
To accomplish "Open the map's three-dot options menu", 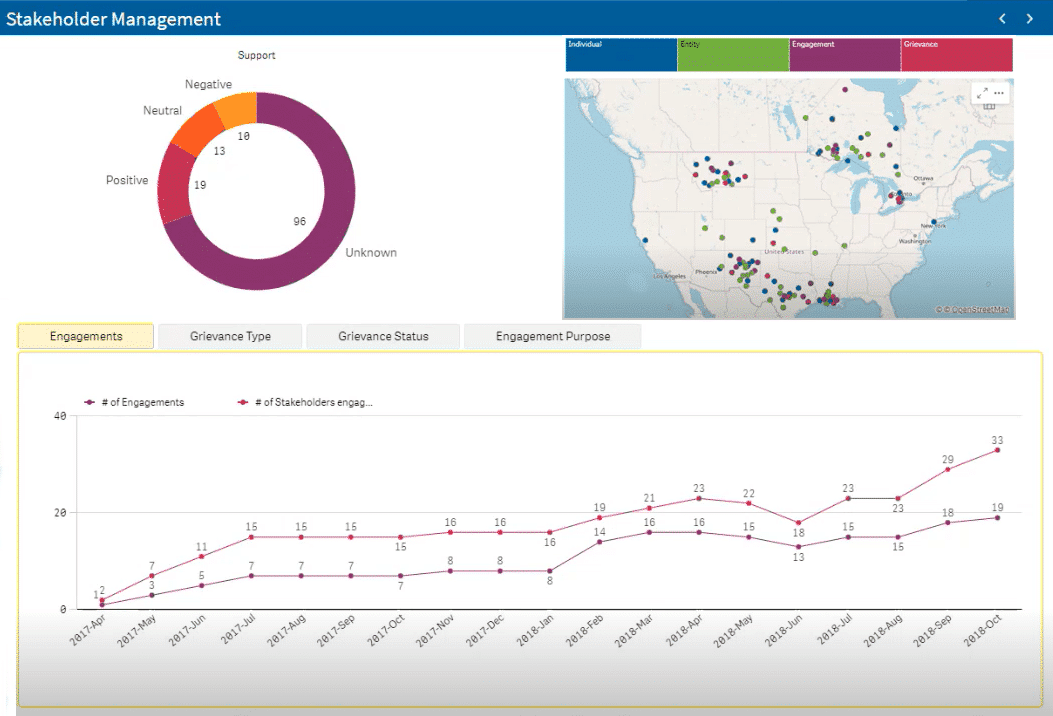I will (999, 93).
